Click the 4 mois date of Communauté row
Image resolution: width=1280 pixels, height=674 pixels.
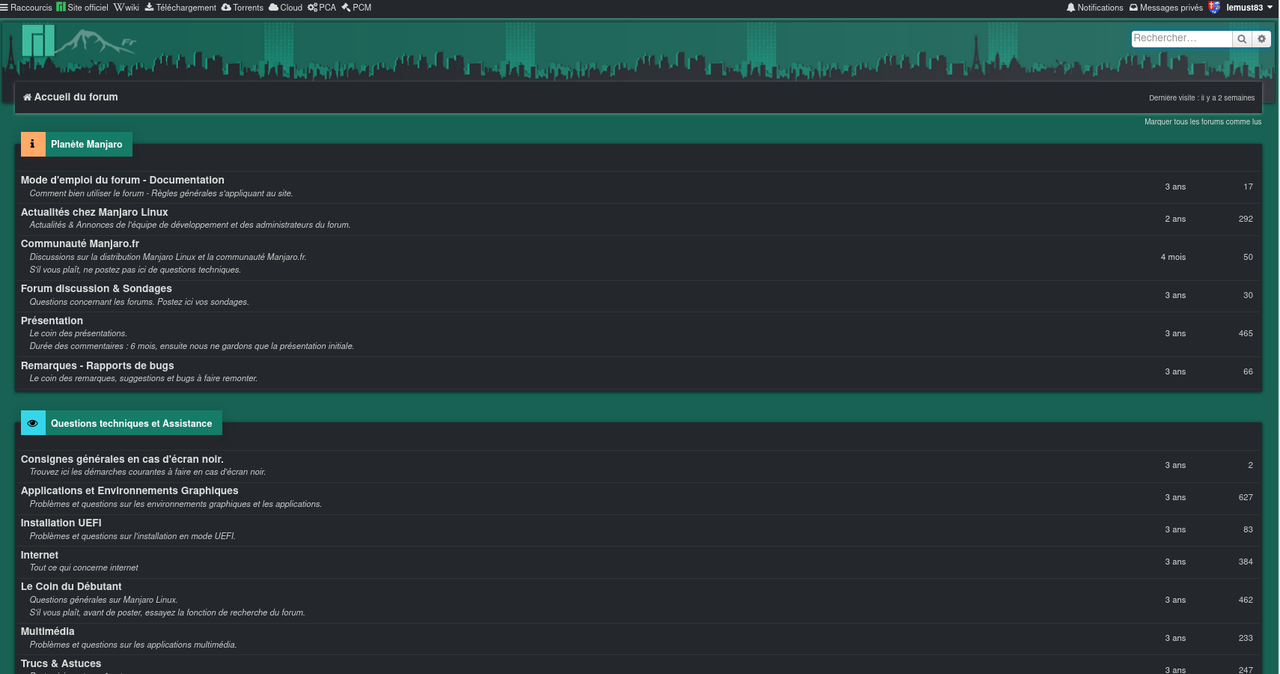click(1173, 257)
